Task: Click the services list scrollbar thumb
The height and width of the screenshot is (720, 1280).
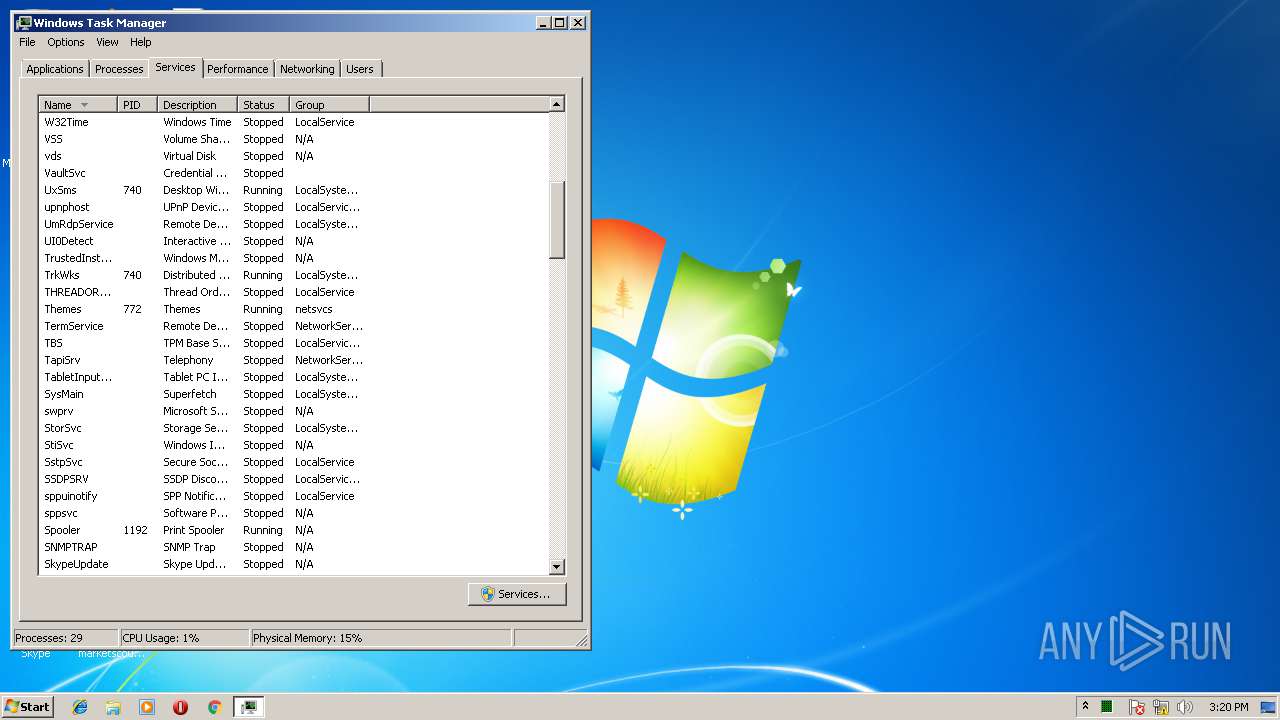Action: 557,220
